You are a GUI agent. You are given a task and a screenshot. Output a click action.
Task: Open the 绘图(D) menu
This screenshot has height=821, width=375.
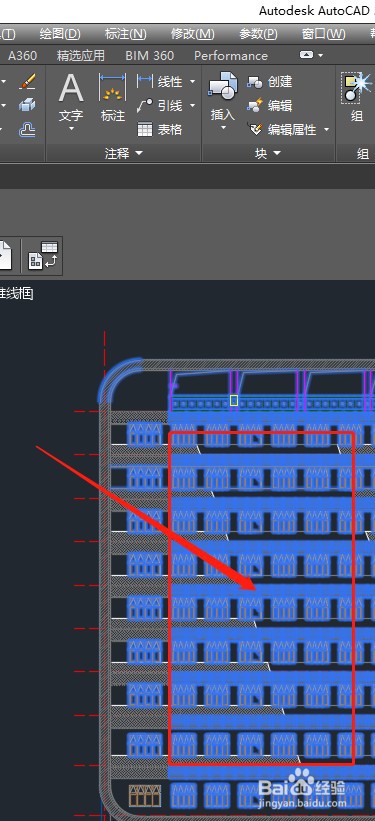[x=60, y=34]
